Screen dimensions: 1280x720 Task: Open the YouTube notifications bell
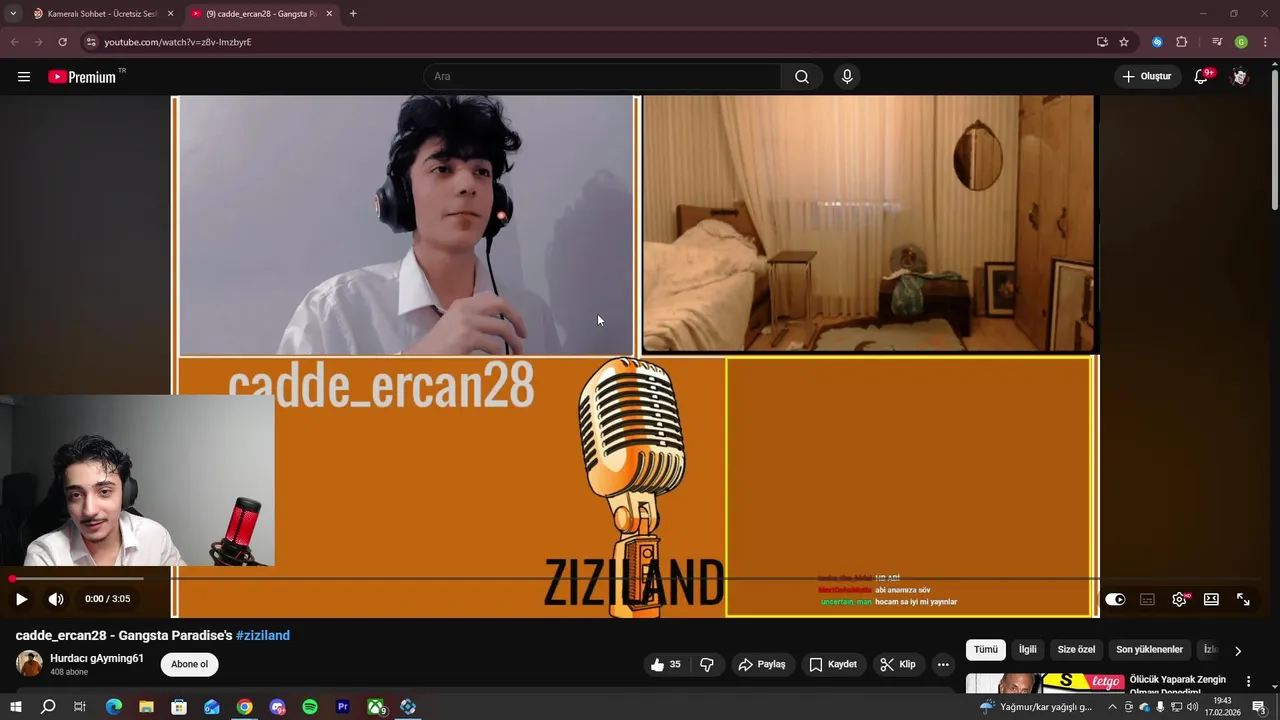1202,77
